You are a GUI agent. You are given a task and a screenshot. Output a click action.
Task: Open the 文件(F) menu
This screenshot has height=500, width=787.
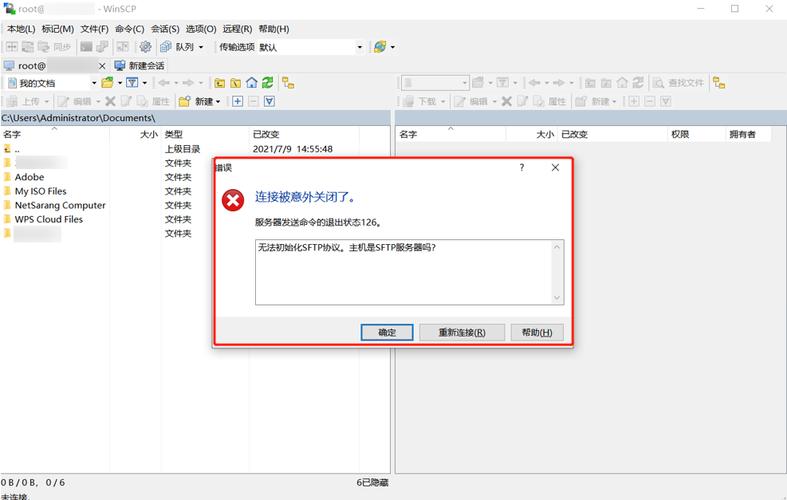(x=94, y=29)
